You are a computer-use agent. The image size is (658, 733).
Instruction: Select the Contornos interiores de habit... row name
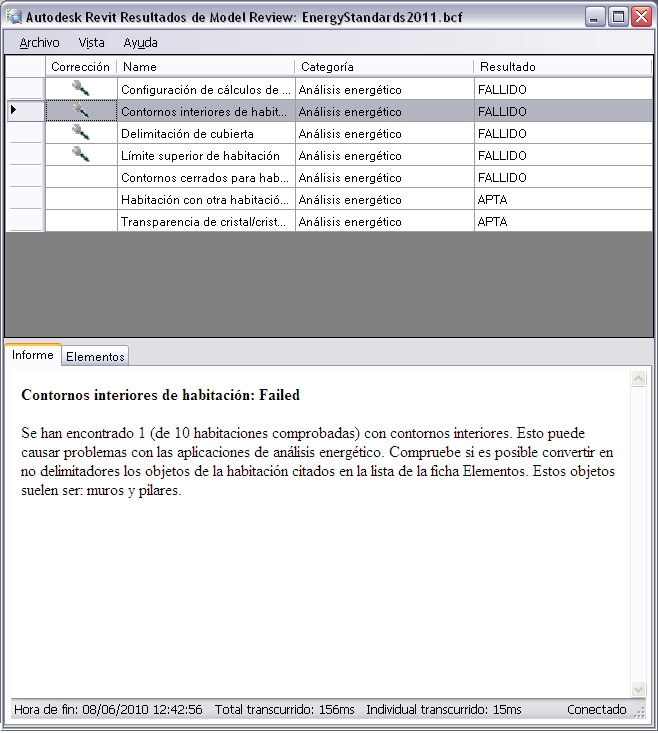pyautogui.click(x=206, y=112)
